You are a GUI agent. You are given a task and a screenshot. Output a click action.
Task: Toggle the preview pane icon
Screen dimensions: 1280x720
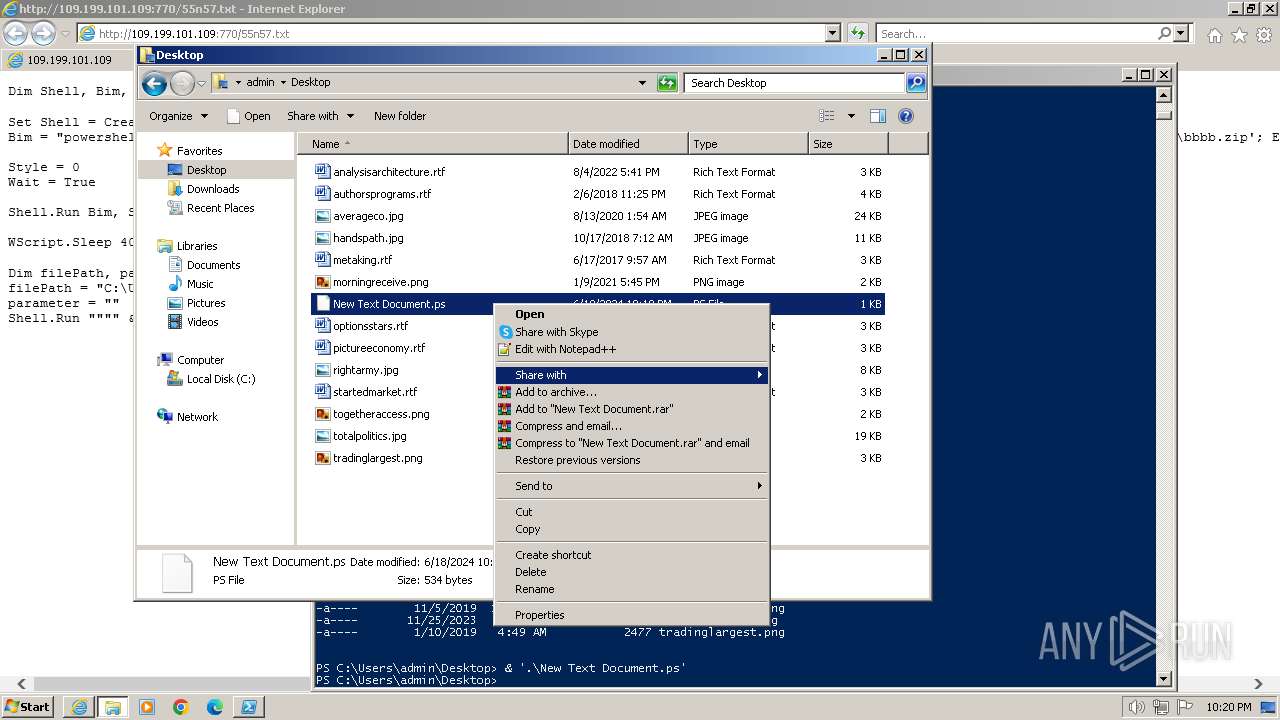point(877,116)
